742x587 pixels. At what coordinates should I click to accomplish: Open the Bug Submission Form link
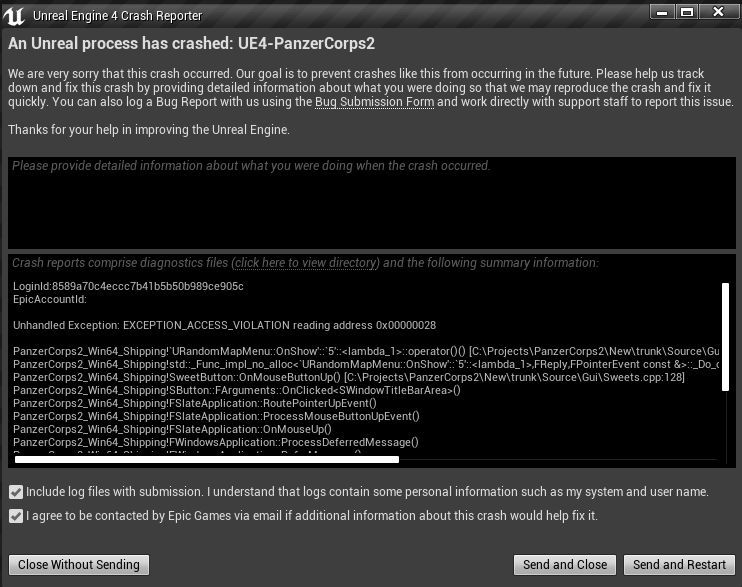click(x=374, y=102)
